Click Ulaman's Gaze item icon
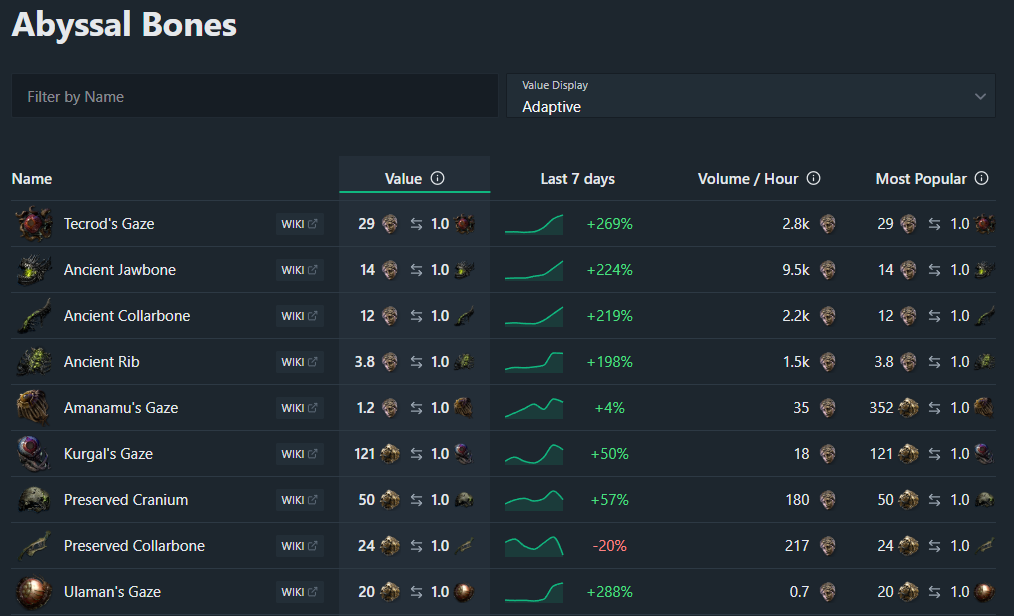1014x616 pixels. 34,592
